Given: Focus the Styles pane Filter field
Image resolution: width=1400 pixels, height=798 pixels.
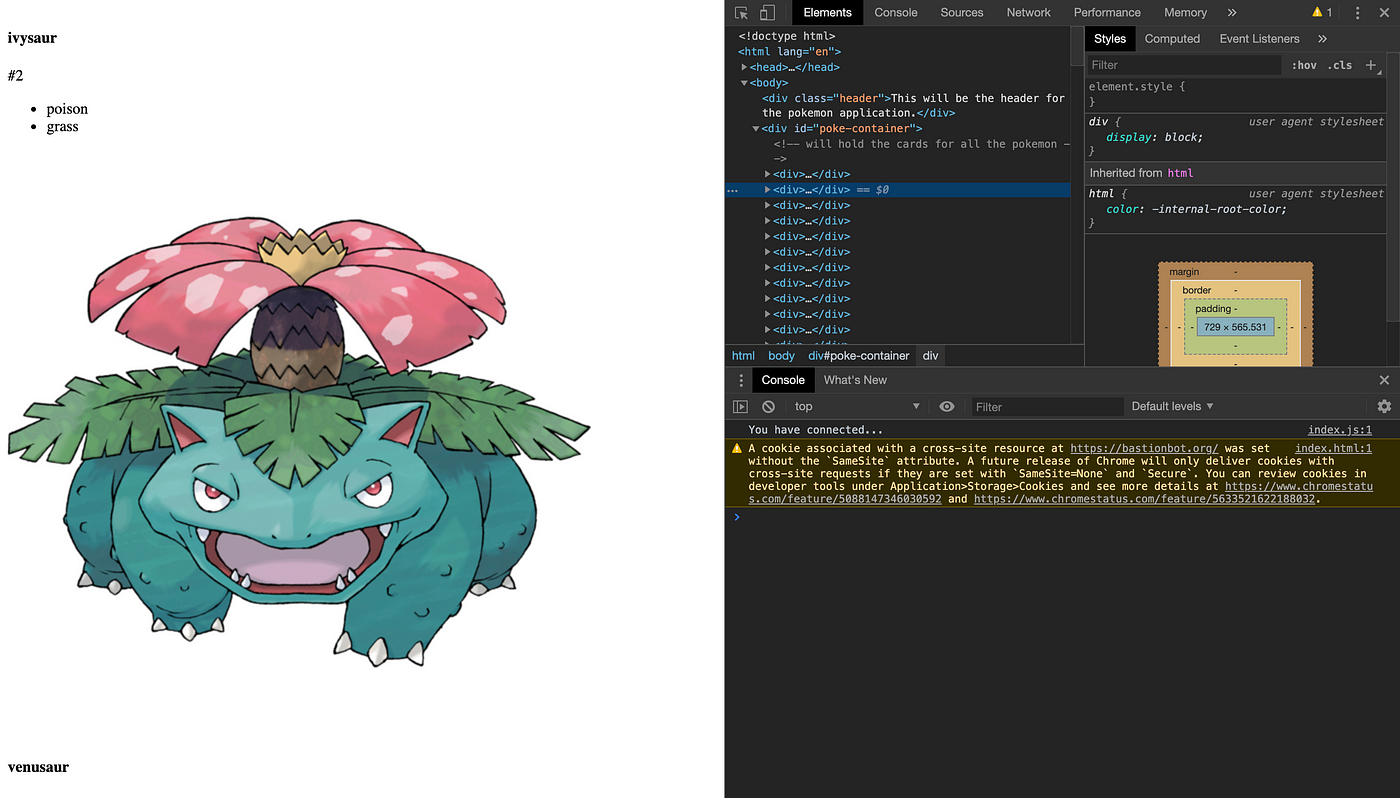Looking at the screenshot, I should pyautogui.click(x=1184, y=65).
